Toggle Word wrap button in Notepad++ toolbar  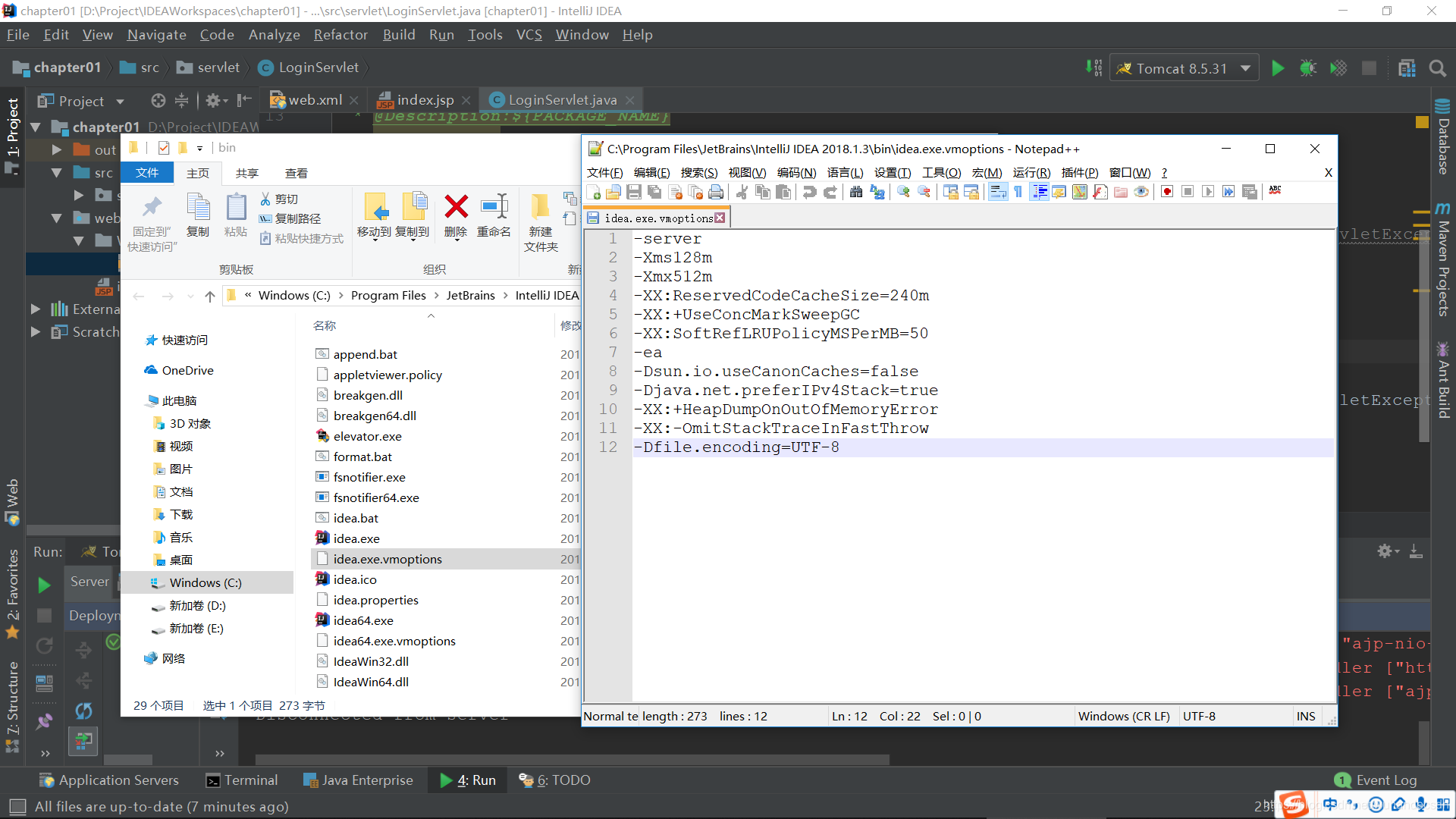pyautogui.click(x=998, y=192)
